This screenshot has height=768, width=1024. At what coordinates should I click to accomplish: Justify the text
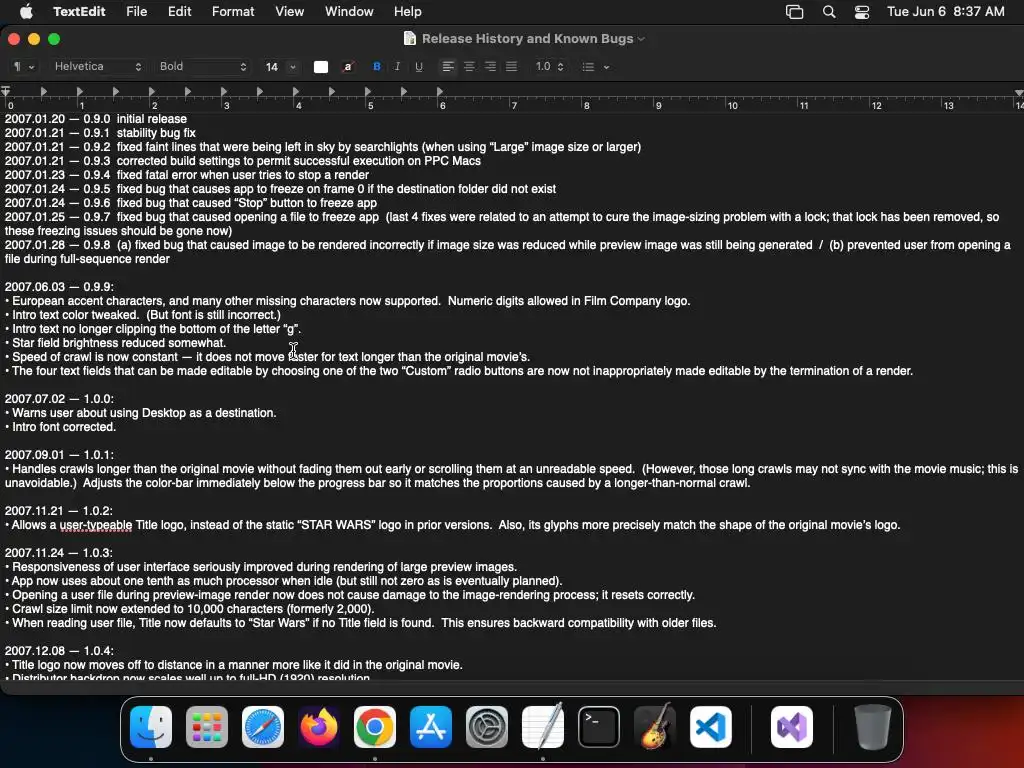click(x=511, y=67)
